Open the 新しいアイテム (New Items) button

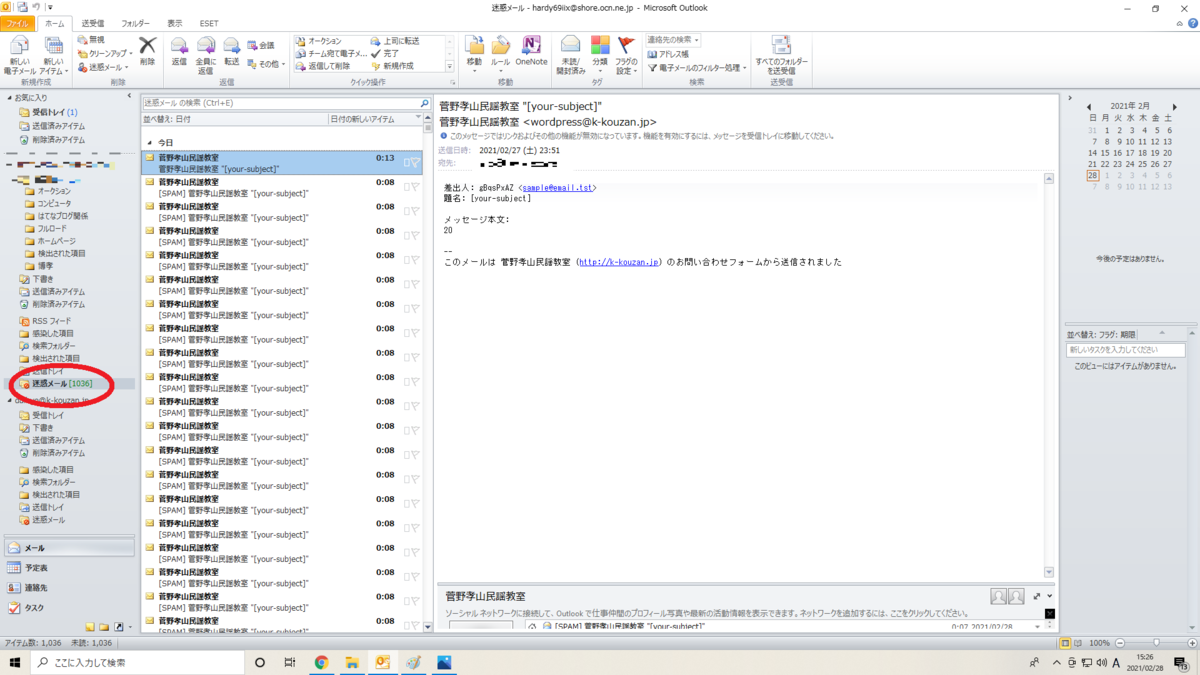[53, 56]
